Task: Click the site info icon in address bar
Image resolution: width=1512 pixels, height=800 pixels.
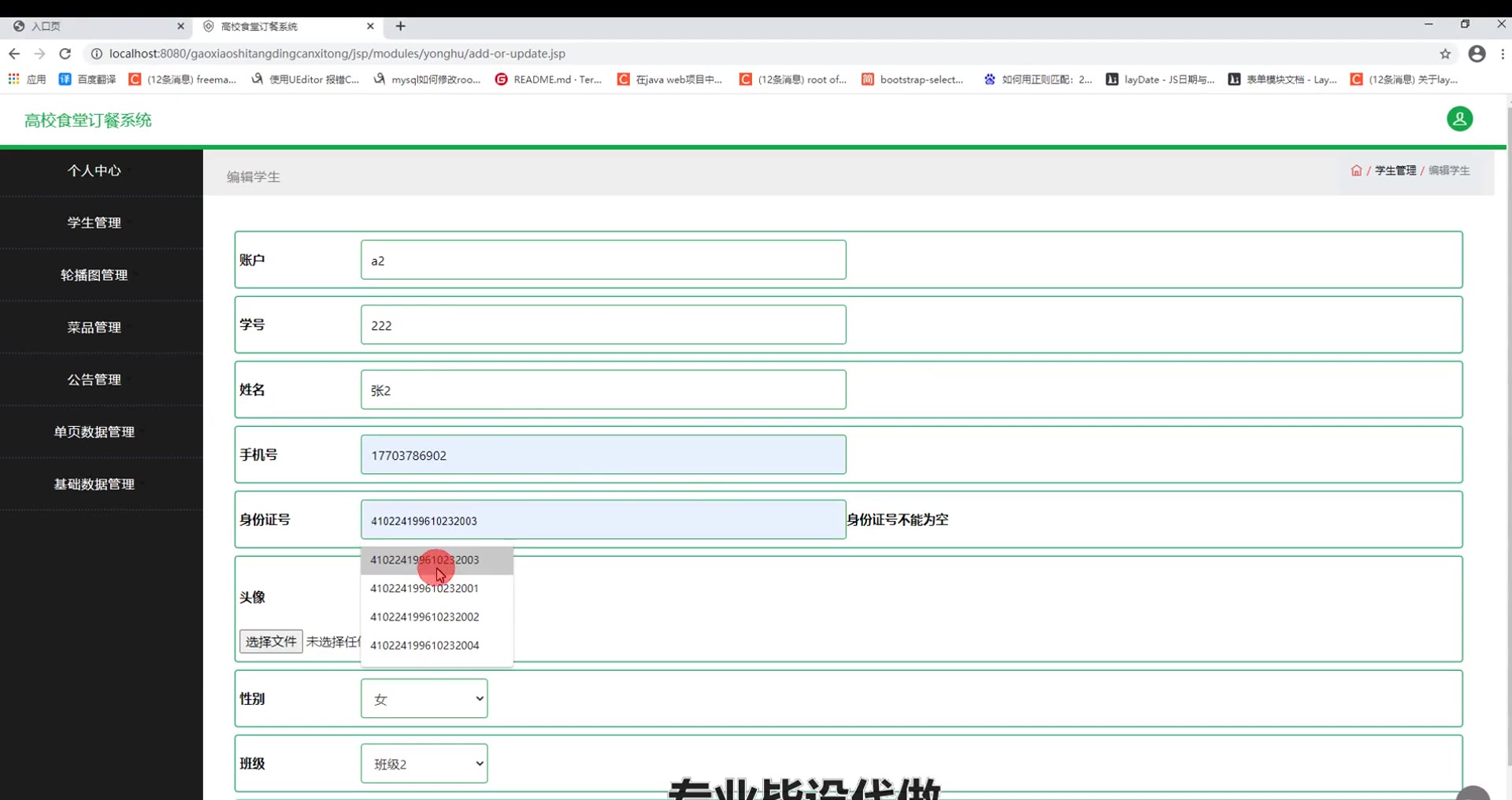Action: pos(97,54)
